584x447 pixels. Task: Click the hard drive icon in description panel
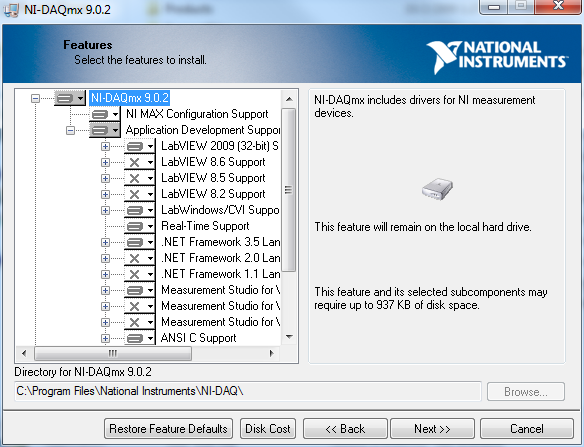437,189
